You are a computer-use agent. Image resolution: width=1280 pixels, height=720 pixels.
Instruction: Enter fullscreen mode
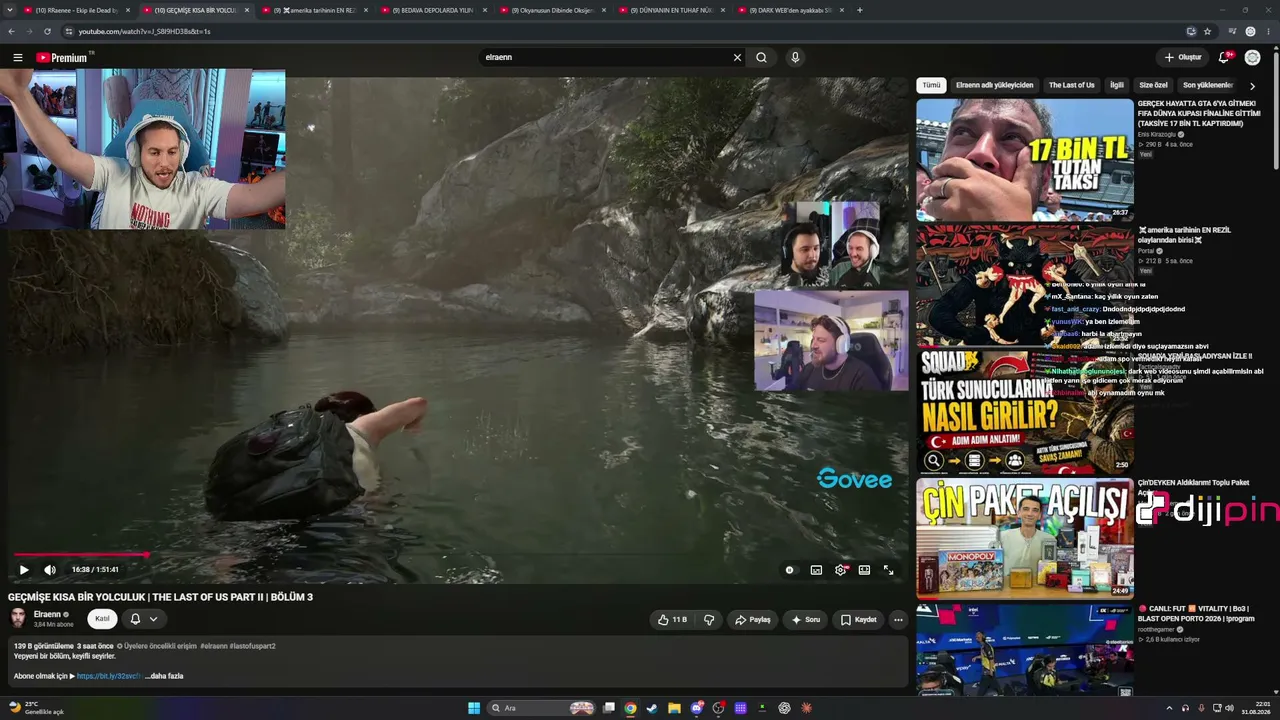pyautogui.click(x=888, y=570)
